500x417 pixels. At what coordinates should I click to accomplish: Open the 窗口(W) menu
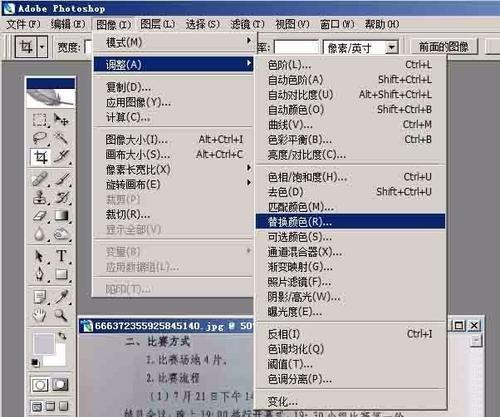tap(337, 24)
